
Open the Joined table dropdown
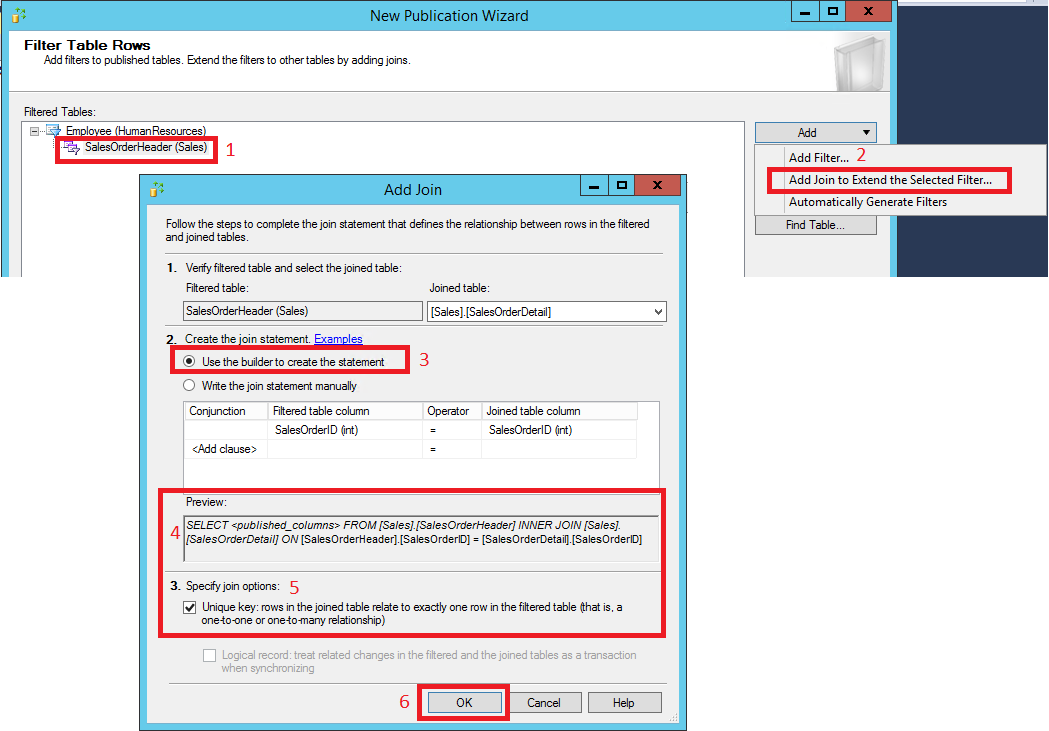pyautogui.click(x=658, y=311)
